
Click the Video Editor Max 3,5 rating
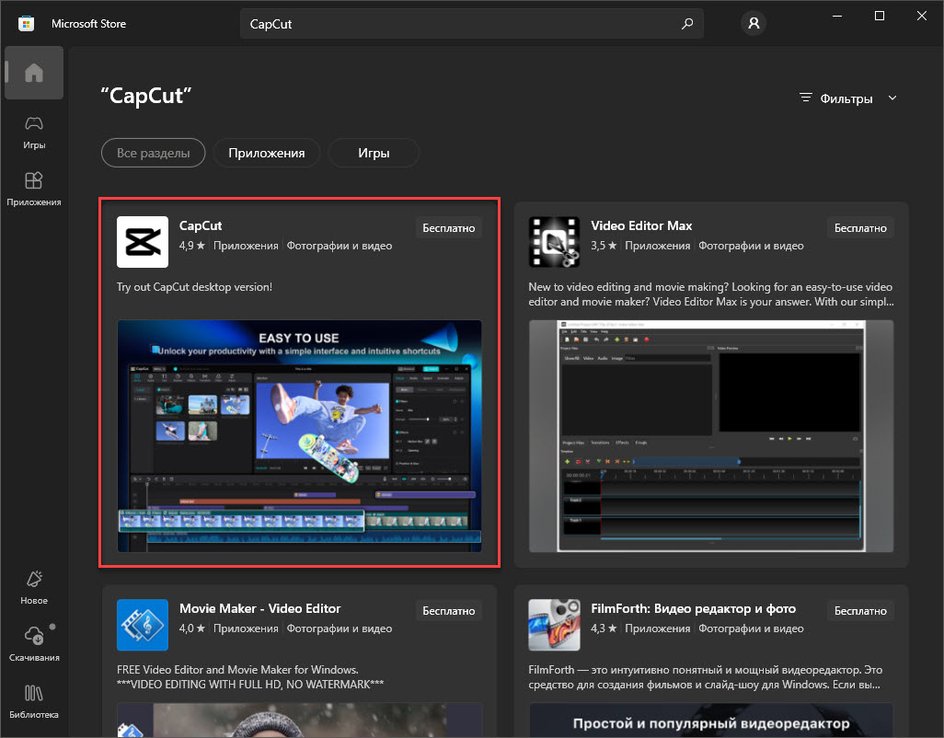(x=604, y=246)
